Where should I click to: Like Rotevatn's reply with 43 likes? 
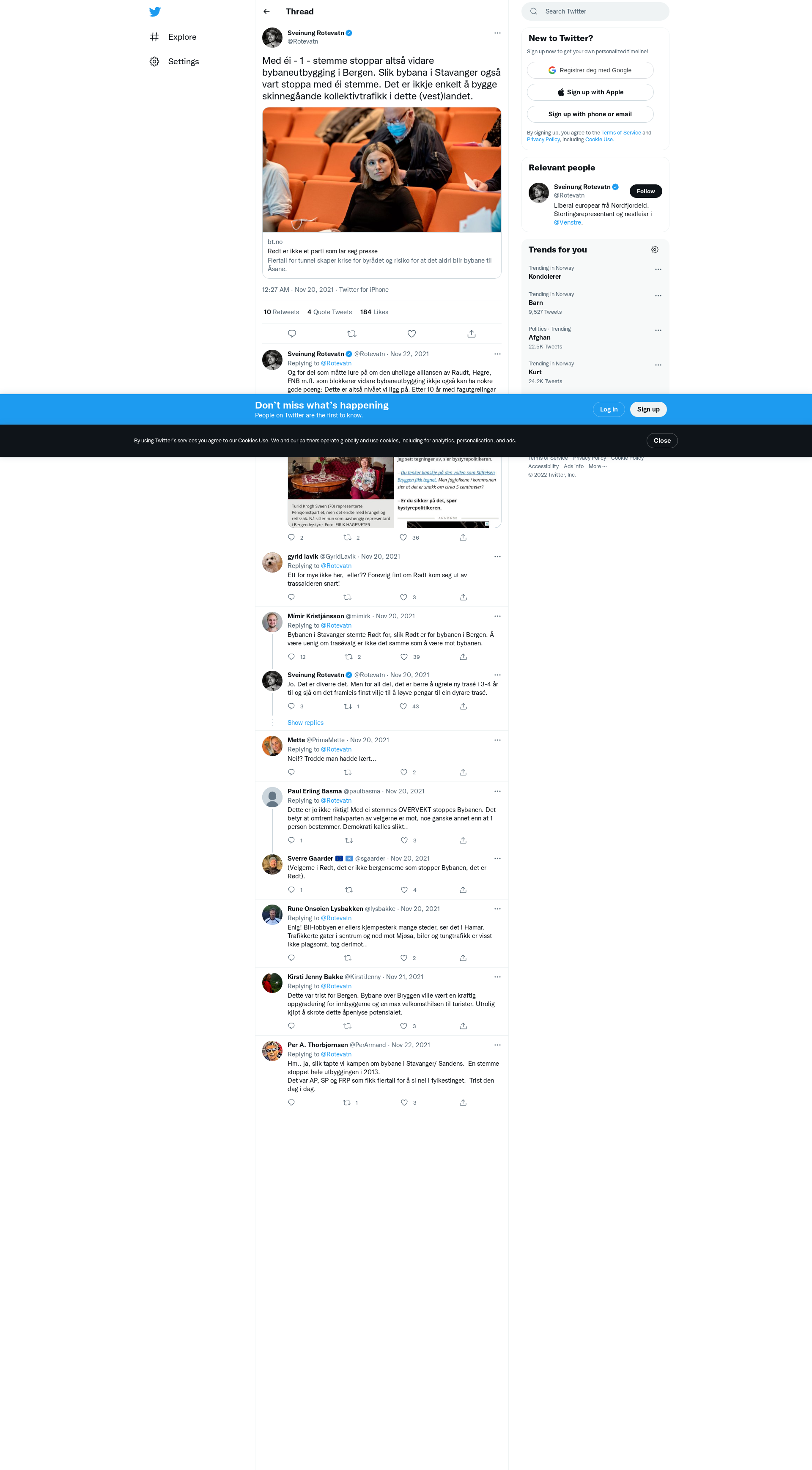click(403, 707)
